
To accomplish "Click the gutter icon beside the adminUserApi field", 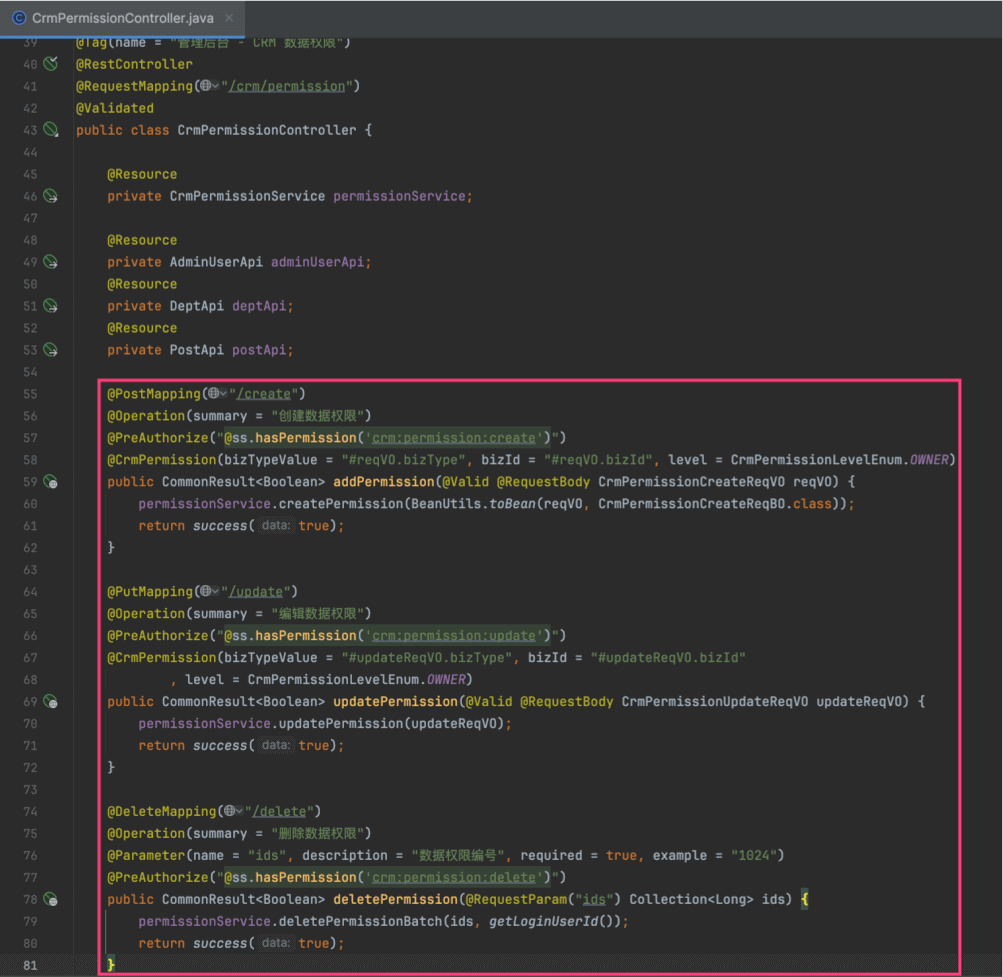I will (51, 262).
